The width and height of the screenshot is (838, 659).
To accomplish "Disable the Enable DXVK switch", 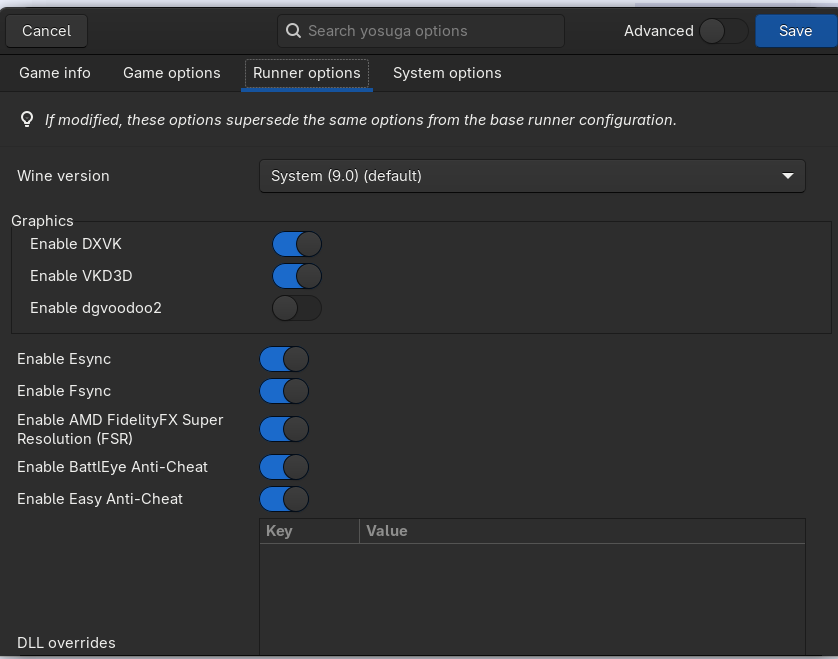I will coord(297,244).
